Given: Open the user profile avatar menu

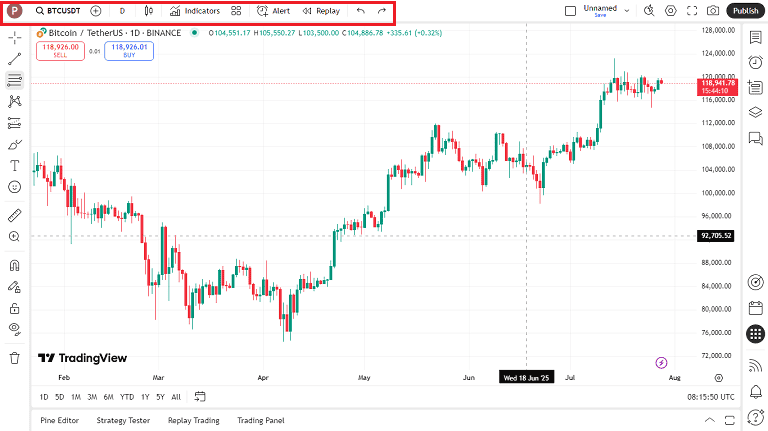Looking at the screenshot, I should coord(15,10).
